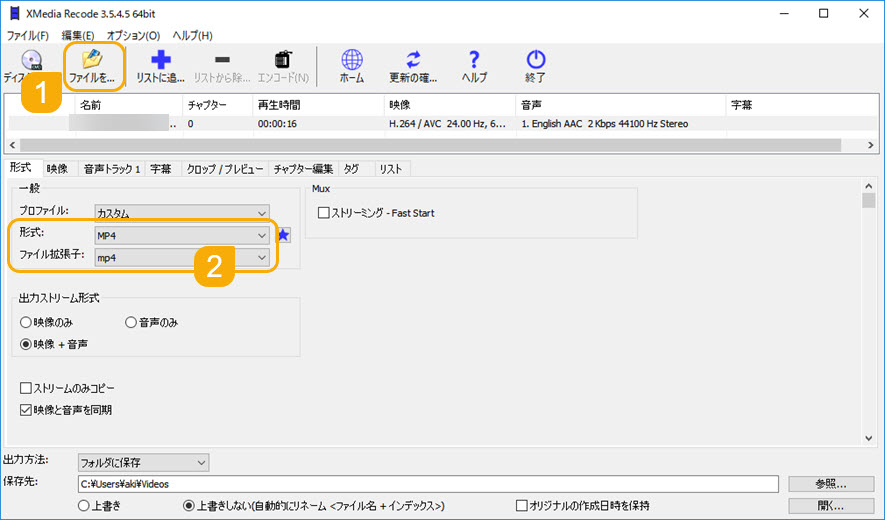
Task: Switch to the リスト tab
Action: click(391, 169)
